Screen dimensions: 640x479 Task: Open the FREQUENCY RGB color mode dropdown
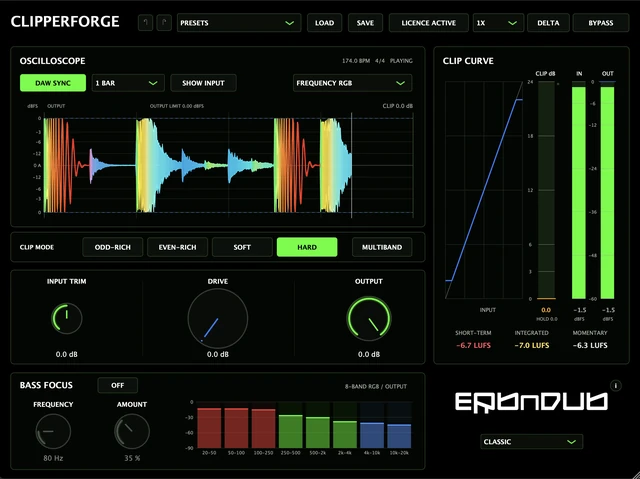[x=352, y=83]
